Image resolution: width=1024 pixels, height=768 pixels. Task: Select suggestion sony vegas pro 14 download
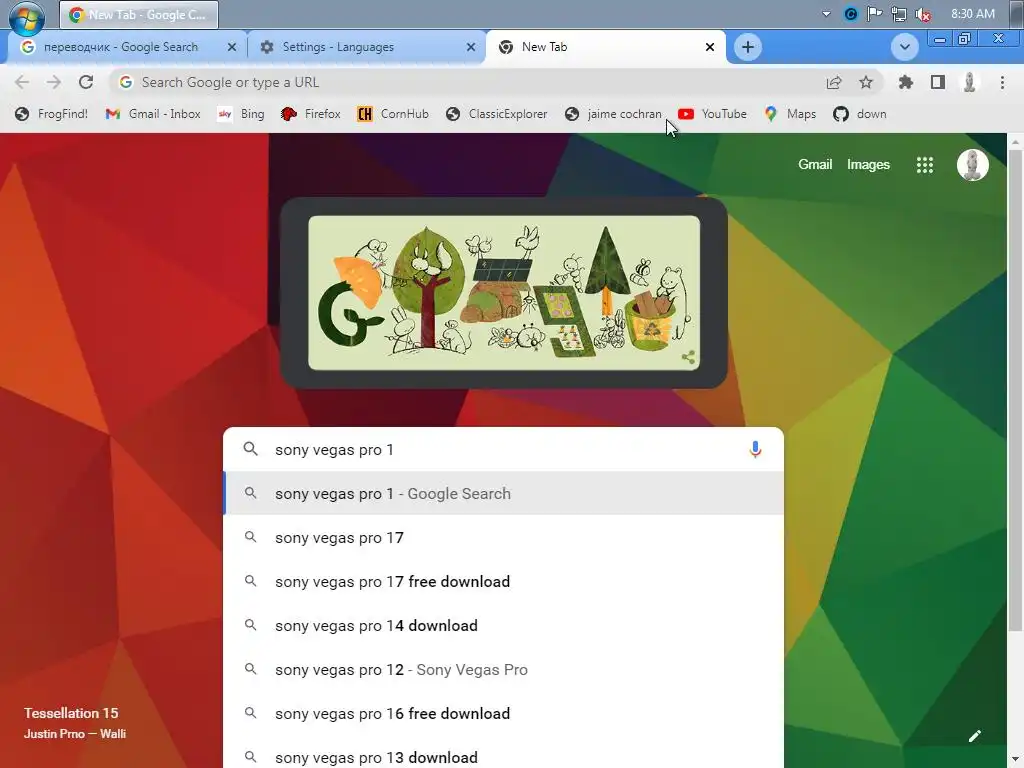tap(503, 626)
